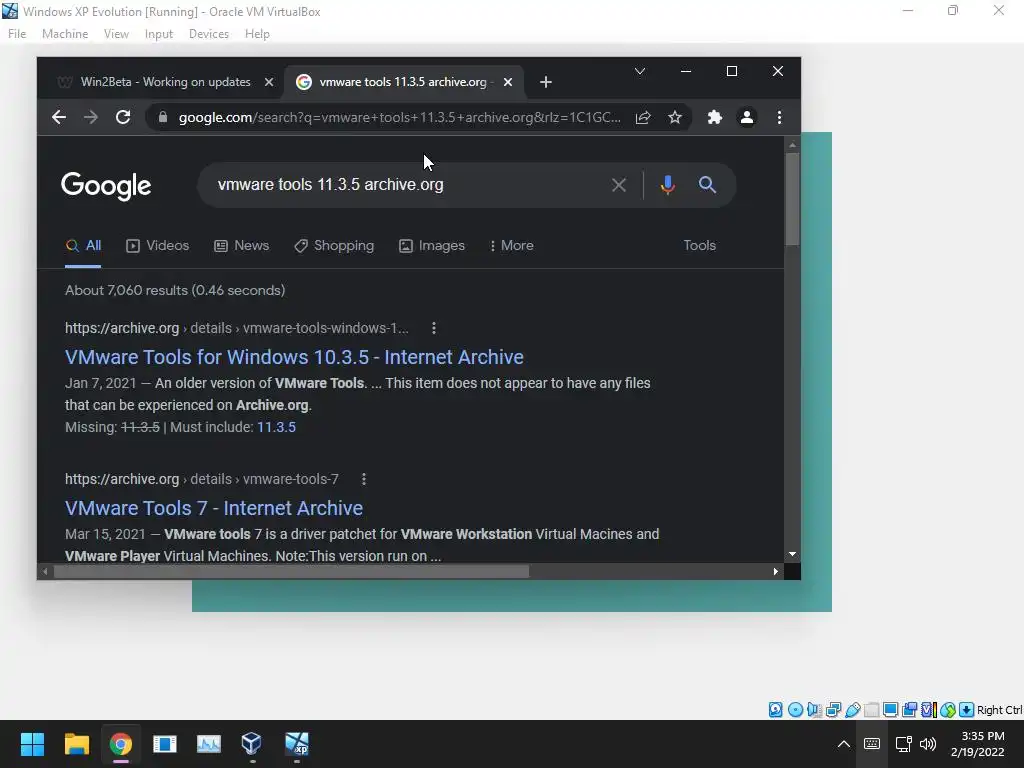
Task: Open the VirtualBox View menu
Action: [x=116, y=34]
